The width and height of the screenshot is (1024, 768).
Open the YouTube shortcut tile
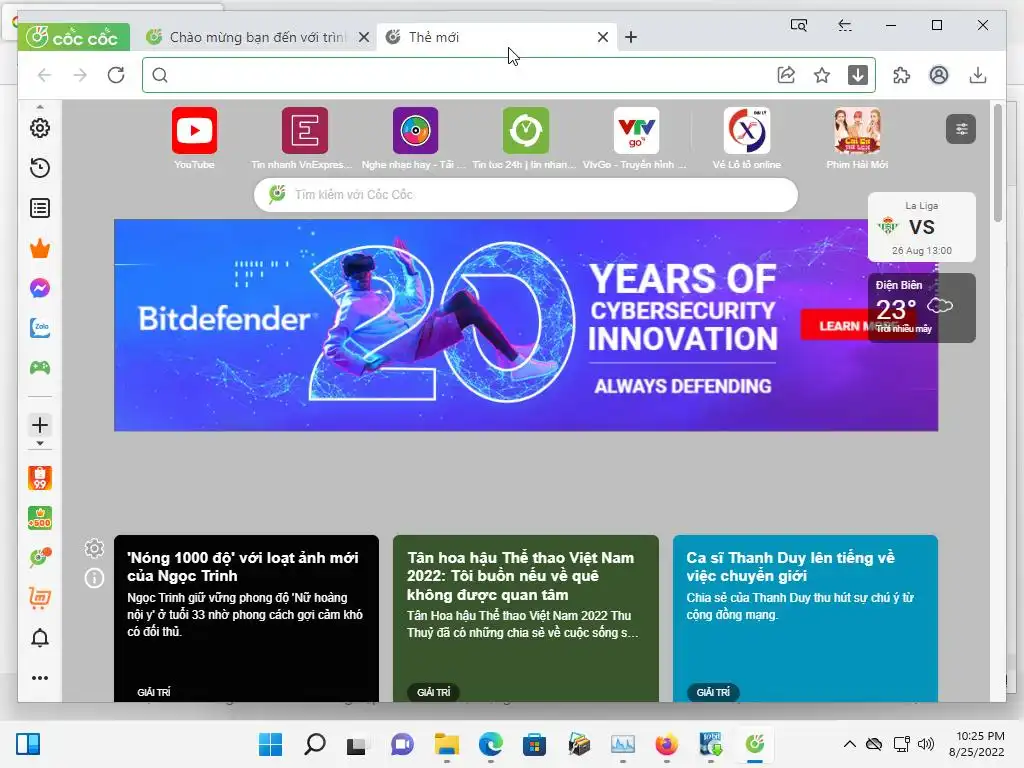coord(195,138)
